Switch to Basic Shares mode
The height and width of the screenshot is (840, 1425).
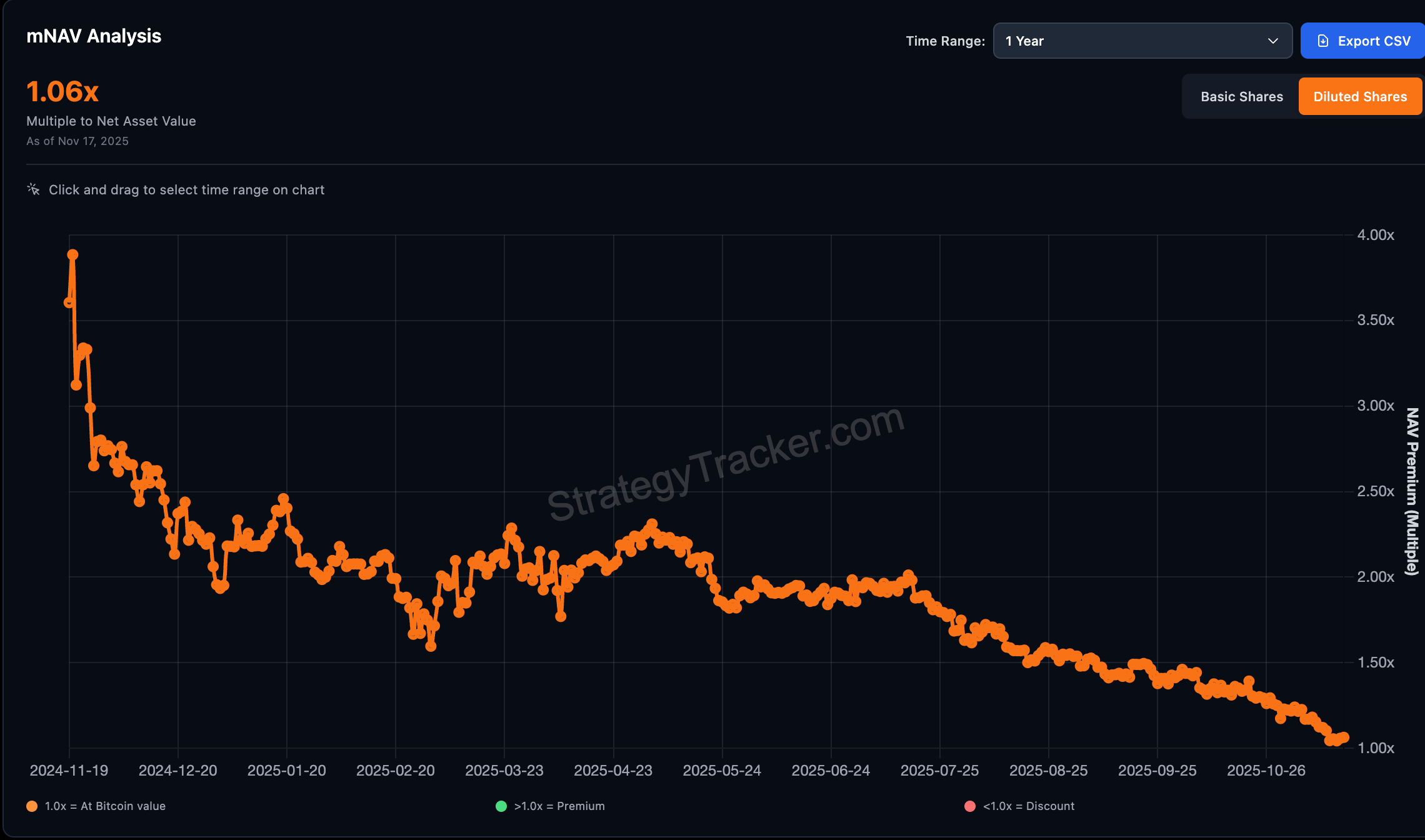point(1241,96)
